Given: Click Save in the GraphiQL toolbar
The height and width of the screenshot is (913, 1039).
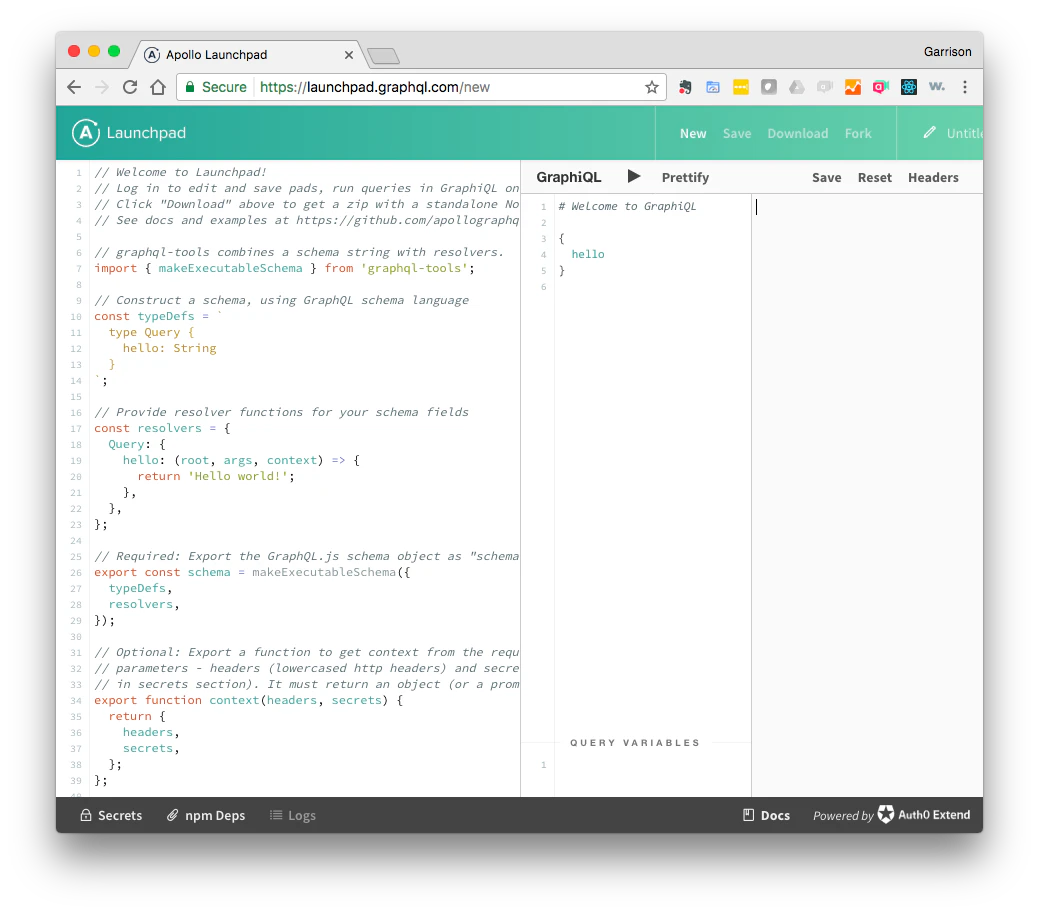Looking at the screenshot, I should 826,177.
